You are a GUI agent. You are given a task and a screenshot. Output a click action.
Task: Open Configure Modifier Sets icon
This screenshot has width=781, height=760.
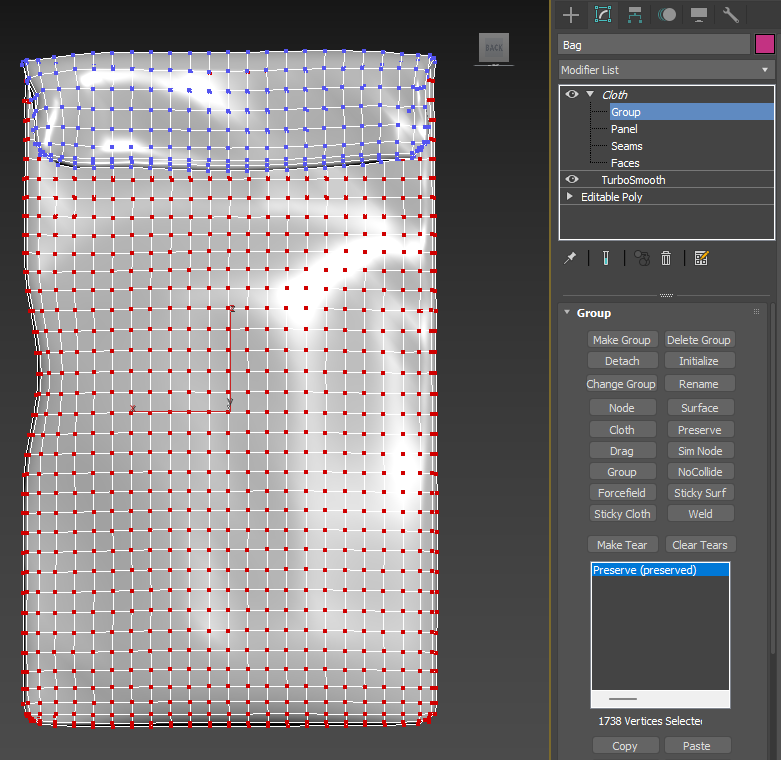tap(701, 258)
